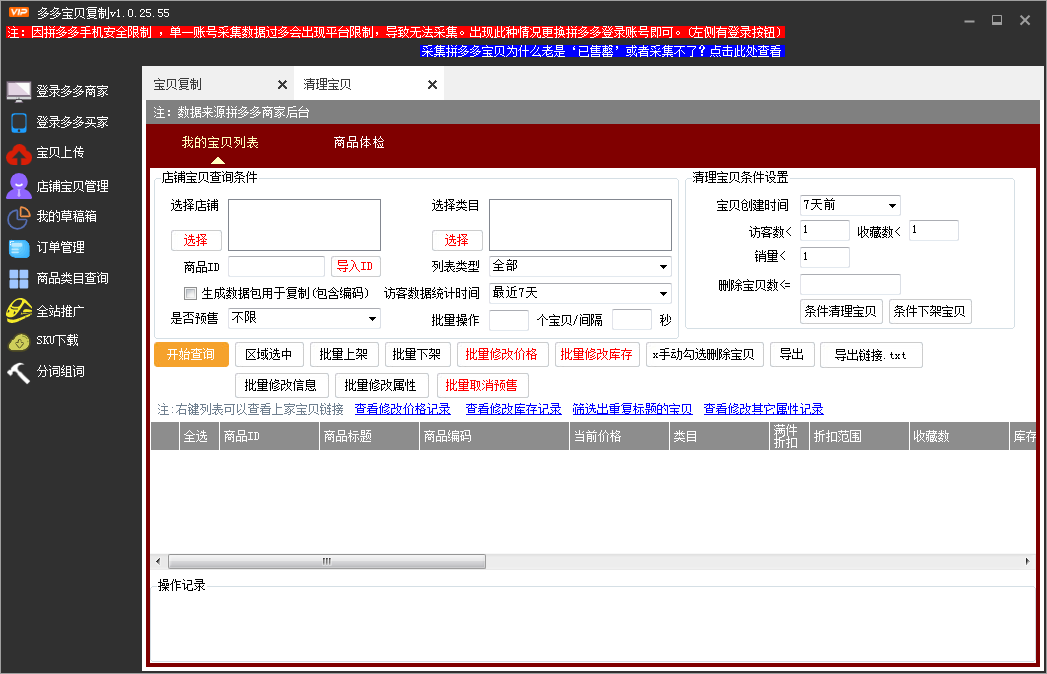Click 批量修改价格 button

(502, 355)
